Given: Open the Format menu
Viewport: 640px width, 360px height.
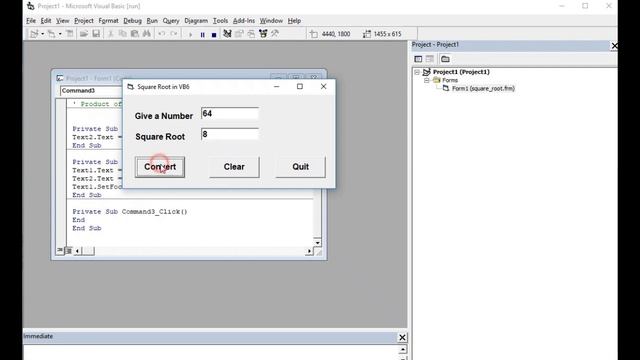Looking at the screenshot, I should pyautogui.click(x=108, y=20).
